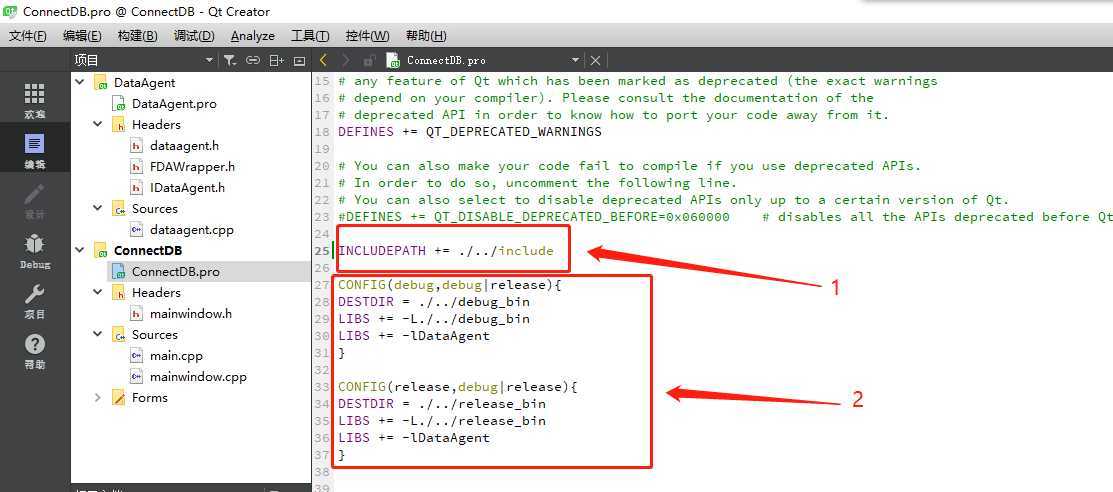1113x492 pixels.
Task: Select ConnectDB.pro in project tree
Action: click(x=175, y=271)
